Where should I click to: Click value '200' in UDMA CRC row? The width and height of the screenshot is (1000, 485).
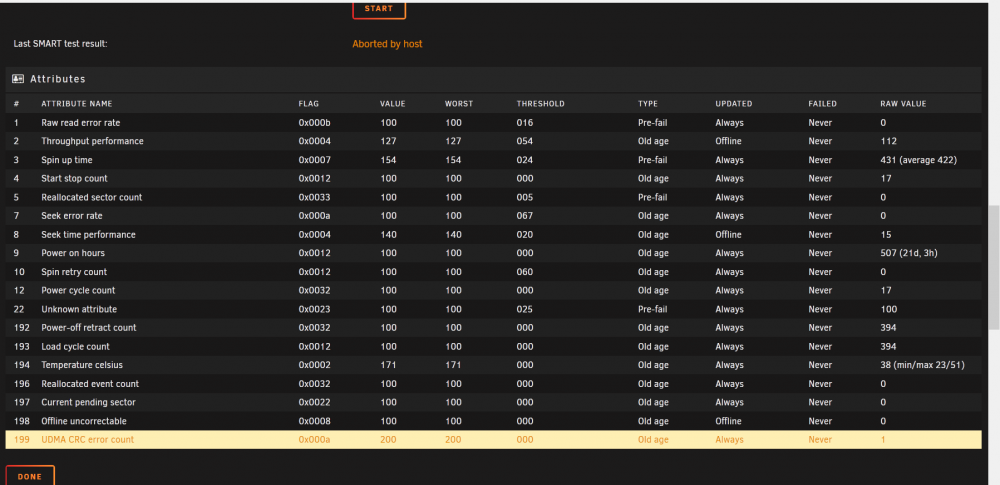click(x=388, y=440)
